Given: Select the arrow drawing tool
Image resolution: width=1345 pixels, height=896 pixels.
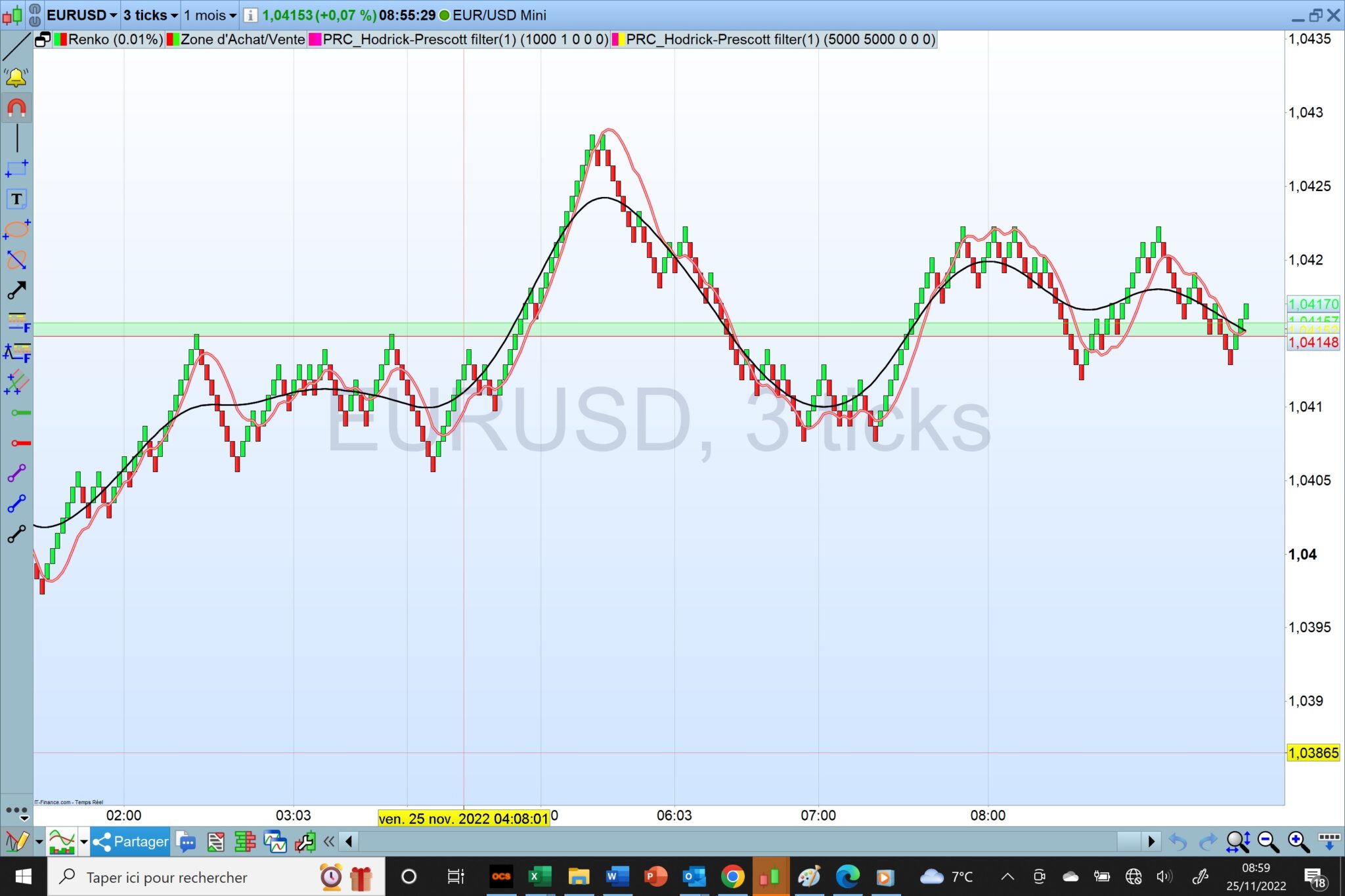Looking at the screenshot, I should pyautogui.click(x=16, y=290).
